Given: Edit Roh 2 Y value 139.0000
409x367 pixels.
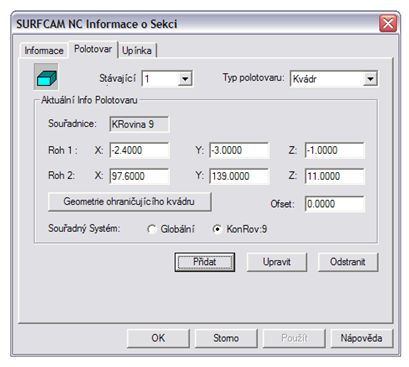Looking at the screenshot, I should (x=239, y=176).
